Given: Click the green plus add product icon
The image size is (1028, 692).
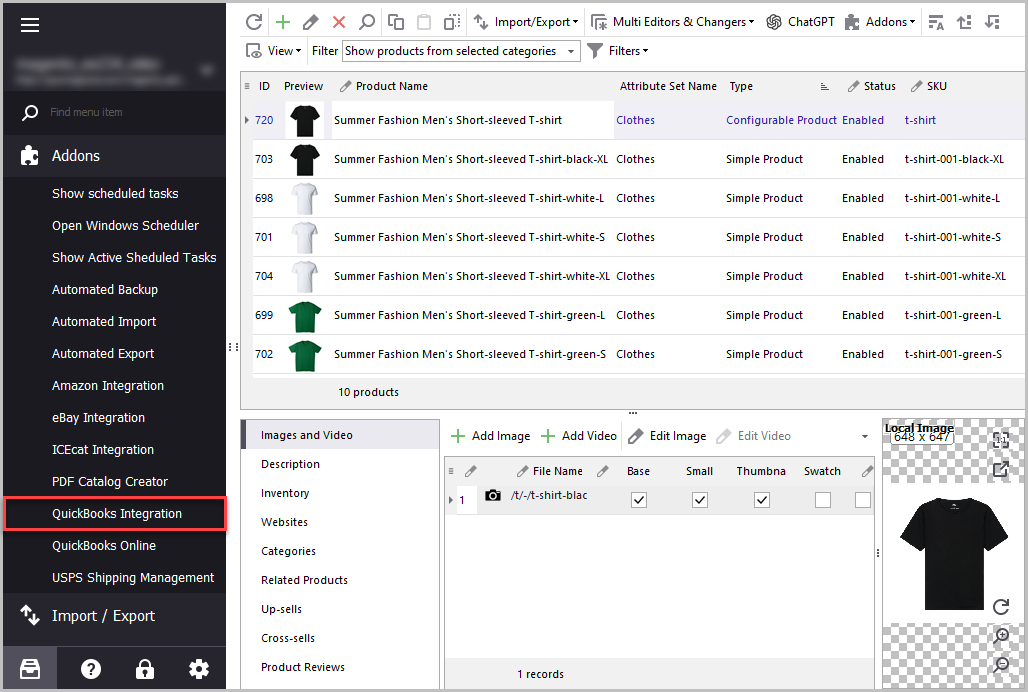Looking at the screenshot, I should (x=283, y=22).
